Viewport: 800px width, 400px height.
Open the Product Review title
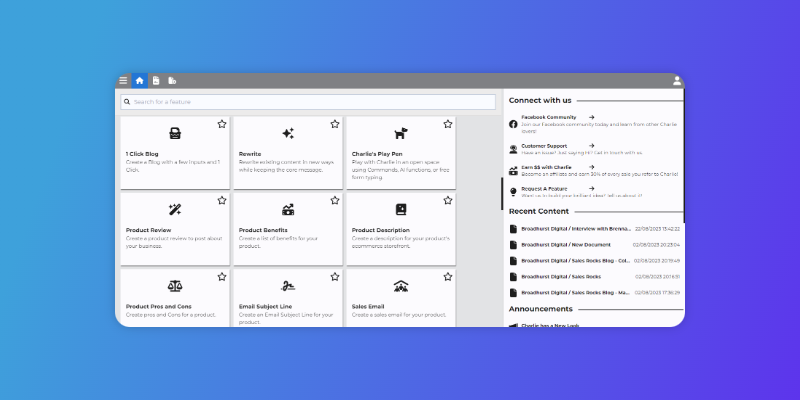pos(148,230)
